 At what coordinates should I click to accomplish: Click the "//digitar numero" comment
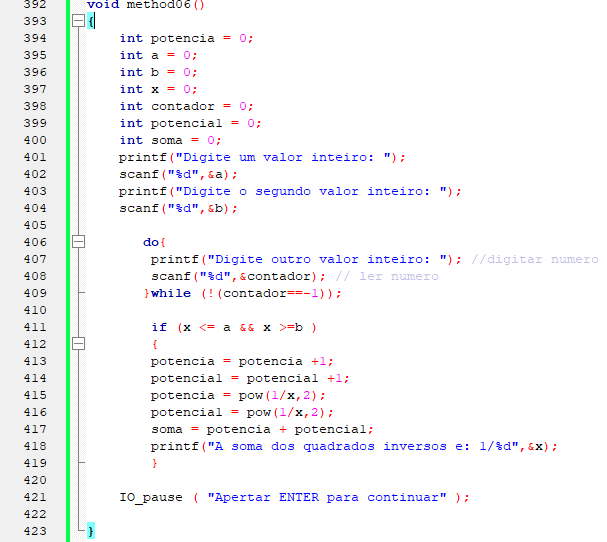[535, 259]
